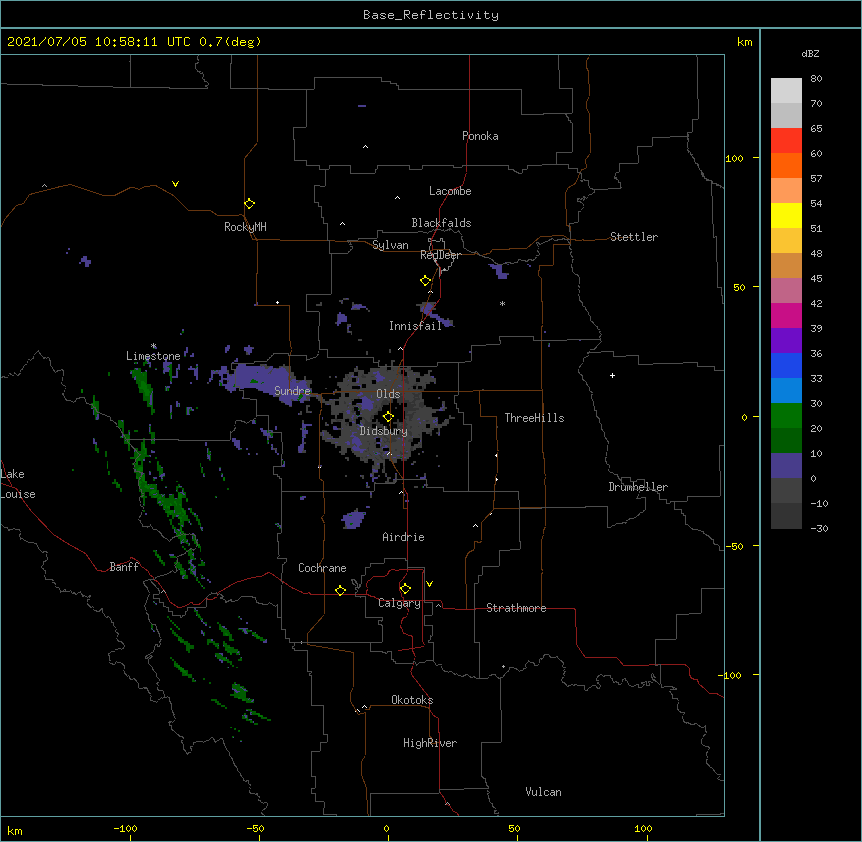Click the Lacombe city label
The width and height of the screenshot is (862, 842).
(x=450, y=191)
